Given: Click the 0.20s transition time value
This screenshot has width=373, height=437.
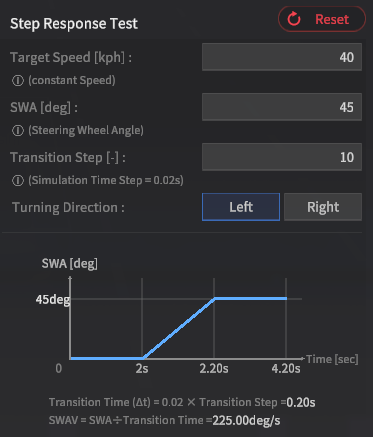Looking at the screenshot, I should point(301,402).
